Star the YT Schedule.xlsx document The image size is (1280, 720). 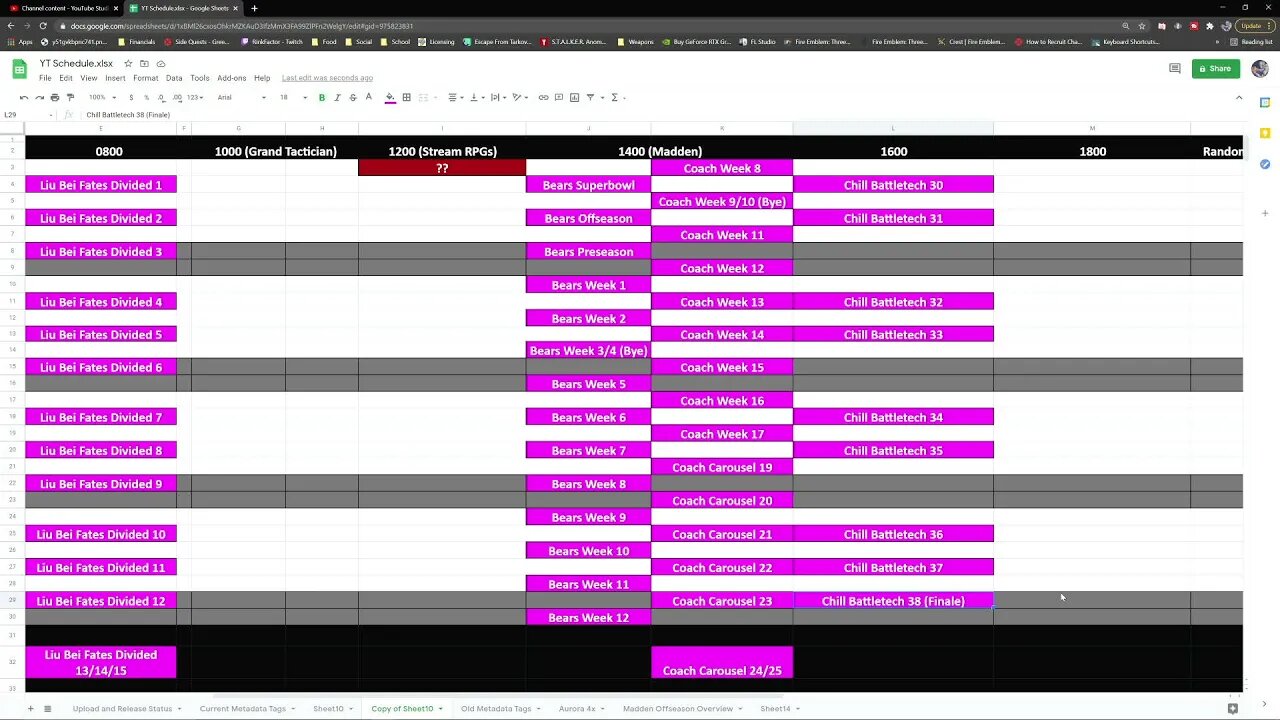pyautogui.click(x=128, y=63)
